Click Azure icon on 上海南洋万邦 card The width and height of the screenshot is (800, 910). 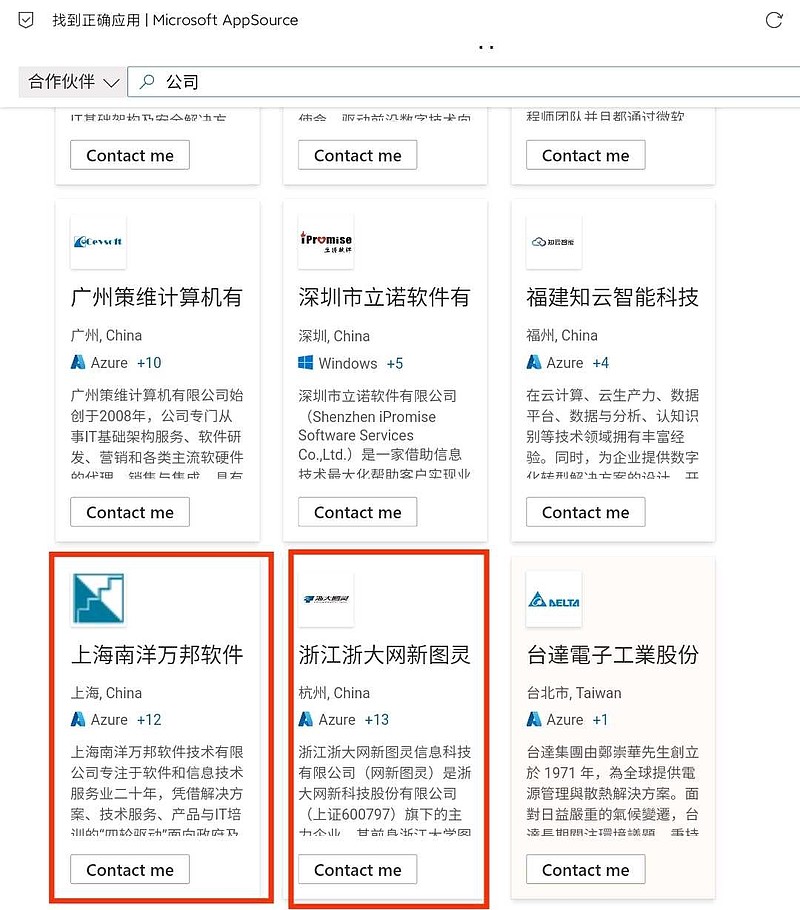click(x=78, y=720)
